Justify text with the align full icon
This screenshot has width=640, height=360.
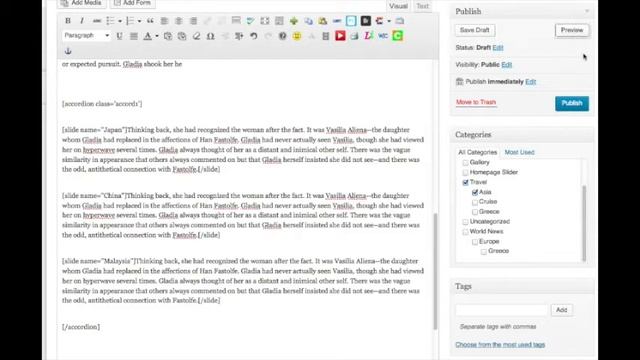[x=133, y=36]
